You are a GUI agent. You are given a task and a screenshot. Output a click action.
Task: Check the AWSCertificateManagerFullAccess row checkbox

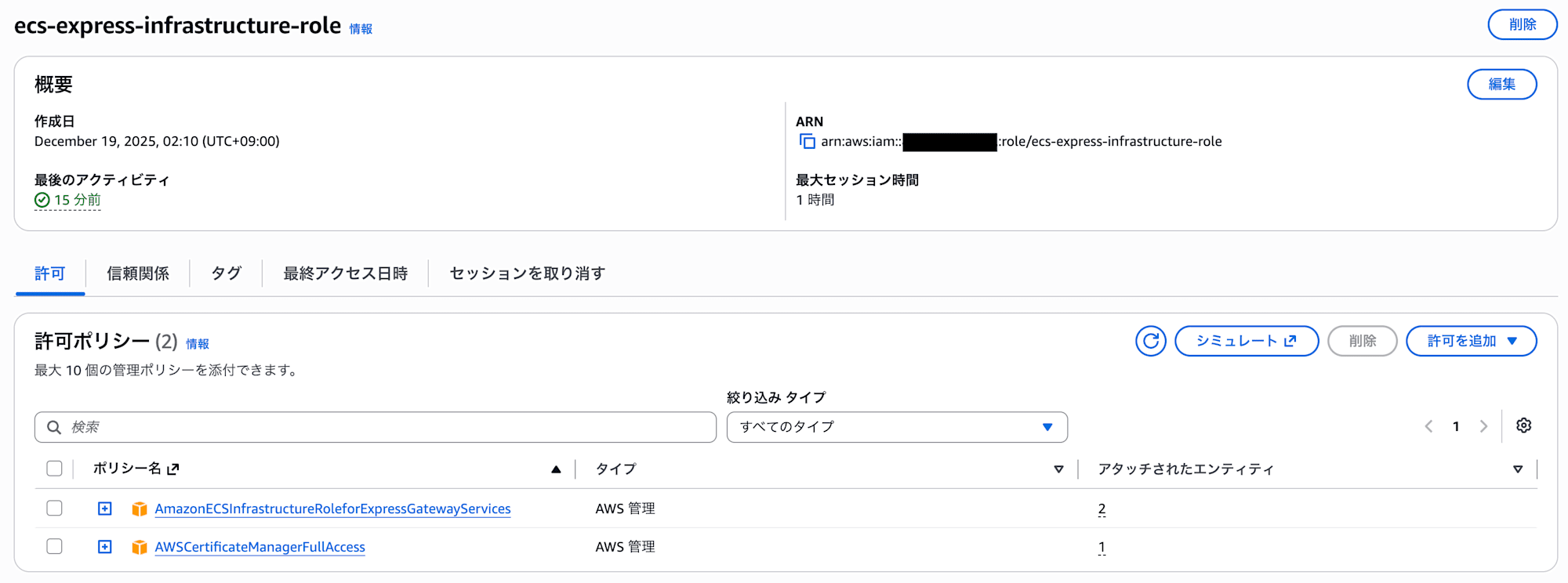[x=54, y=546]
